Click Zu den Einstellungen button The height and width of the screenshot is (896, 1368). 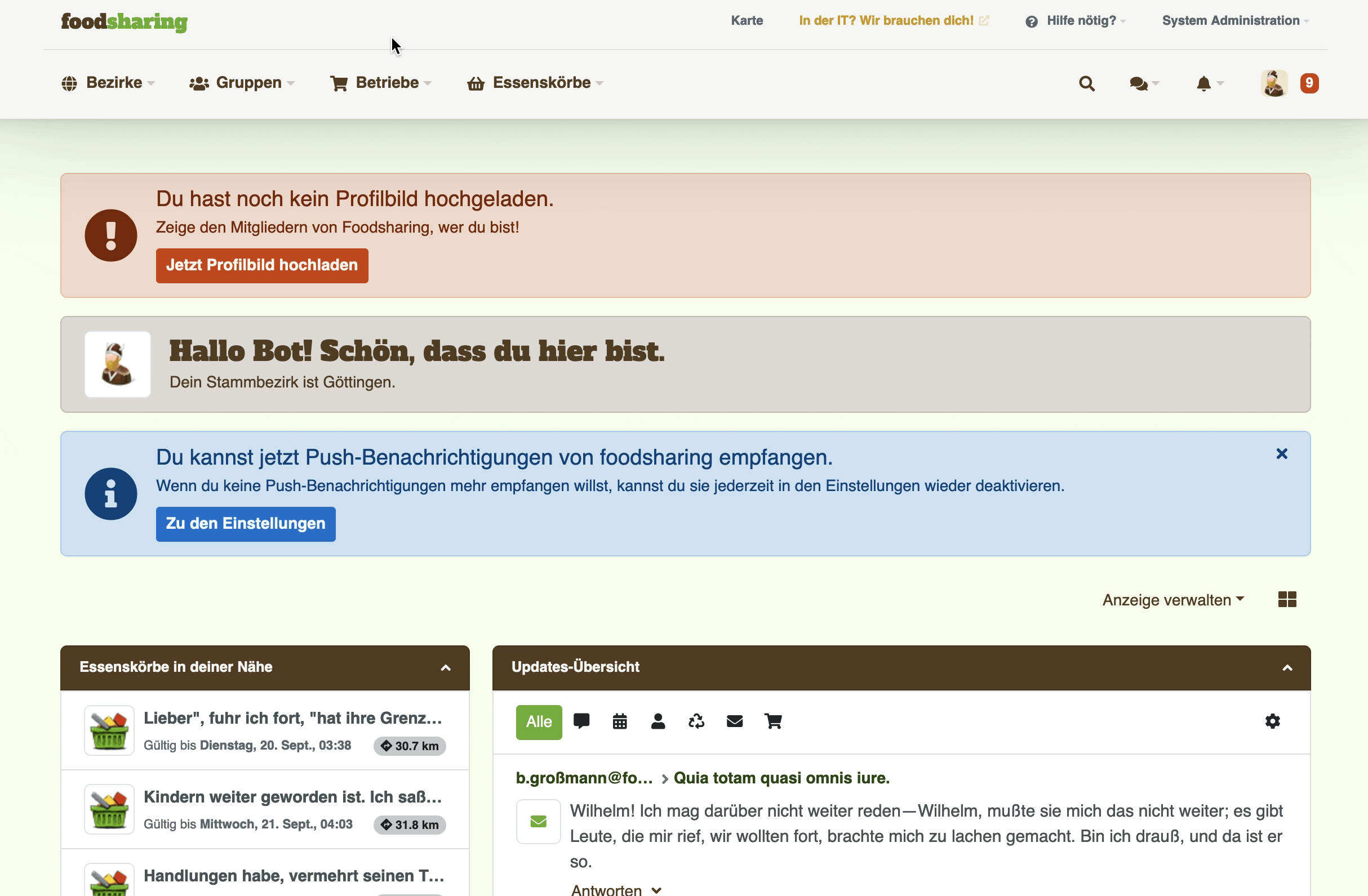point(246,524)
